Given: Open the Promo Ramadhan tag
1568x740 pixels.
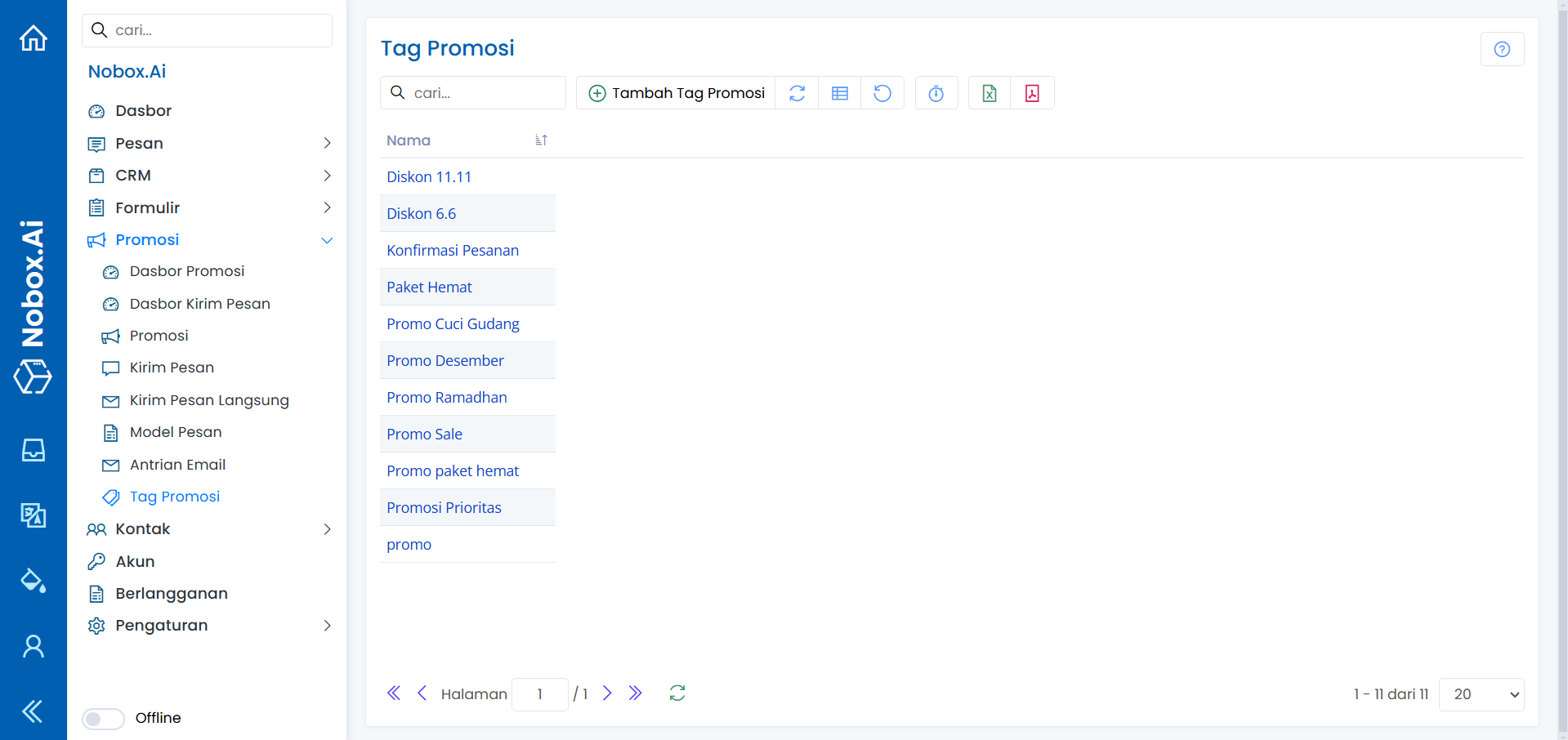Looking at the screenshot, I should point(447,398).
